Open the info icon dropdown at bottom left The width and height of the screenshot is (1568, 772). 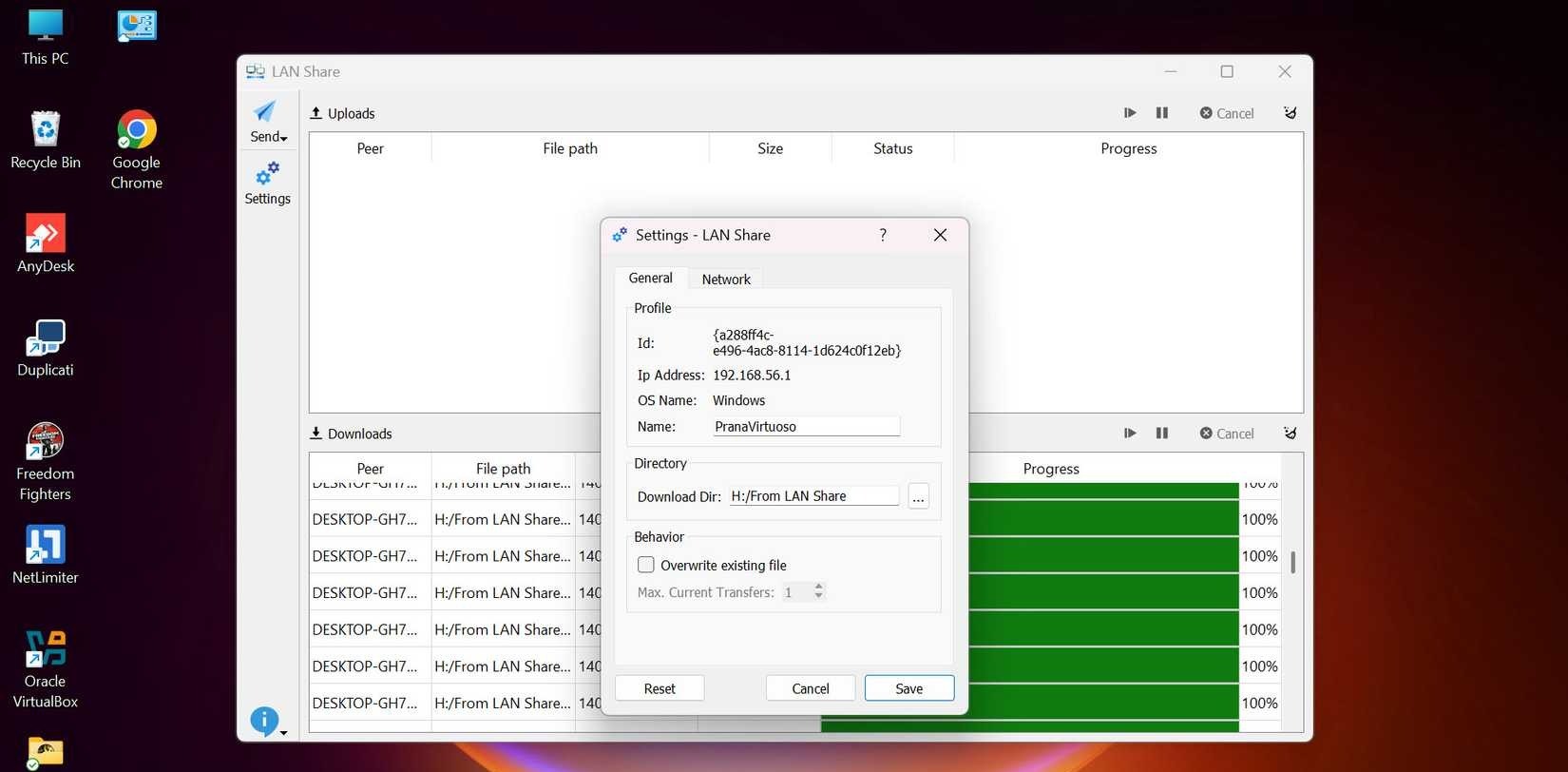pos(267,722)
